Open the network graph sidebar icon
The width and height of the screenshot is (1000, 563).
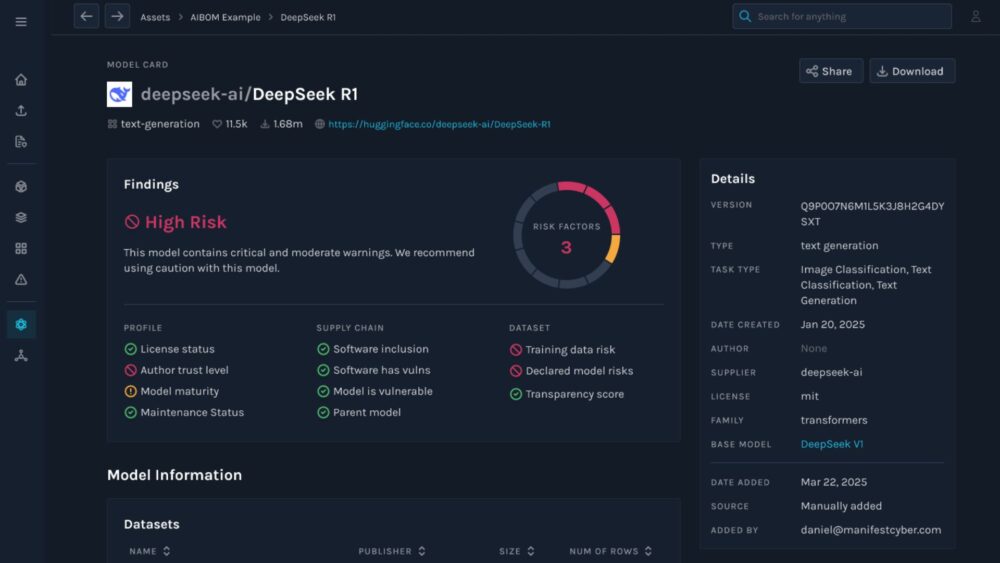coord(21,355)
